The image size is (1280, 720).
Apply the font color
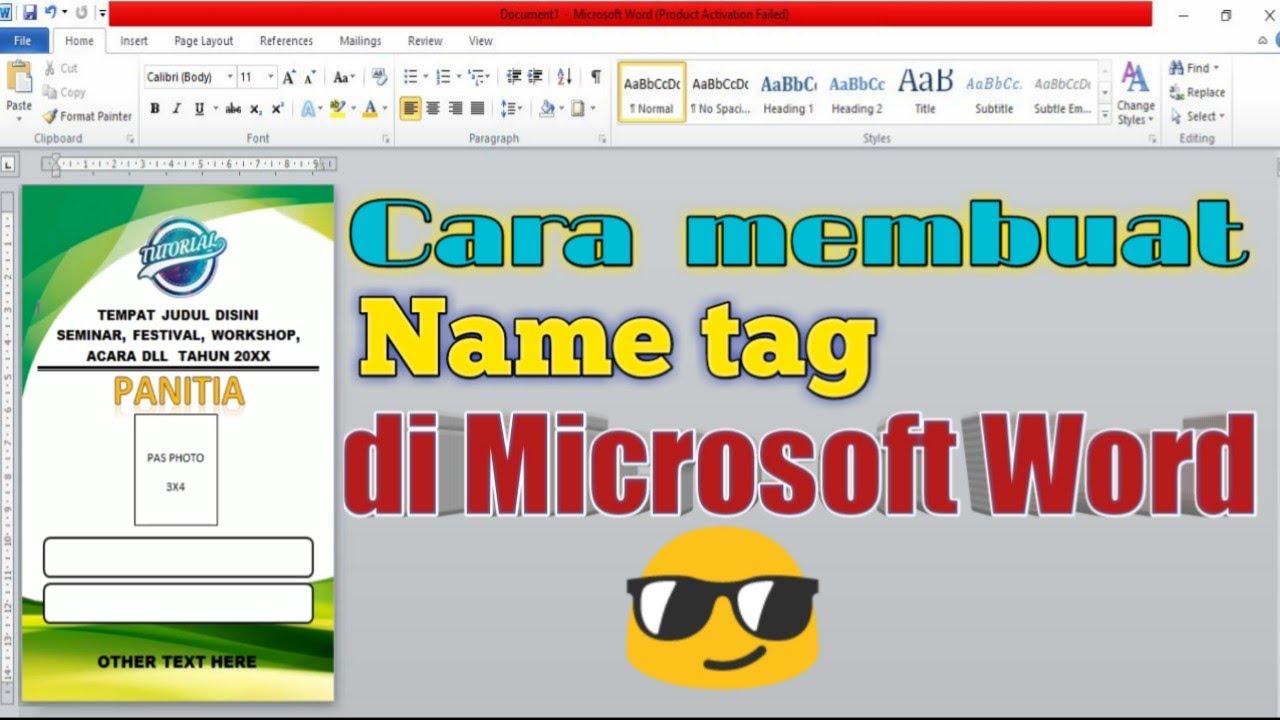370,109
